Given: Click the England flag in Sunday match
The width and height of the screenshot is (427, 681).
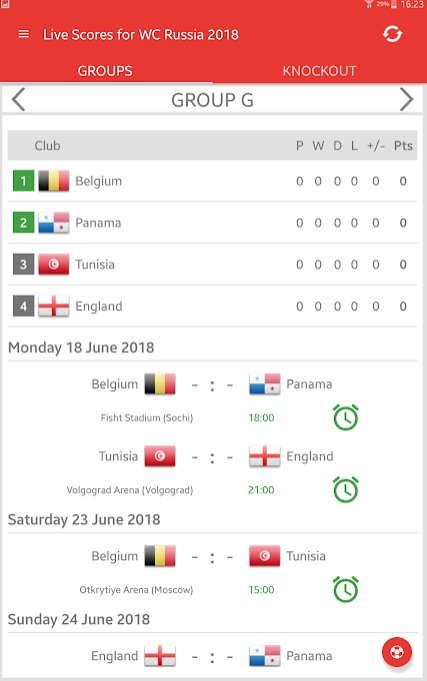Looking at the screenshot, I should tap(160, 655).
